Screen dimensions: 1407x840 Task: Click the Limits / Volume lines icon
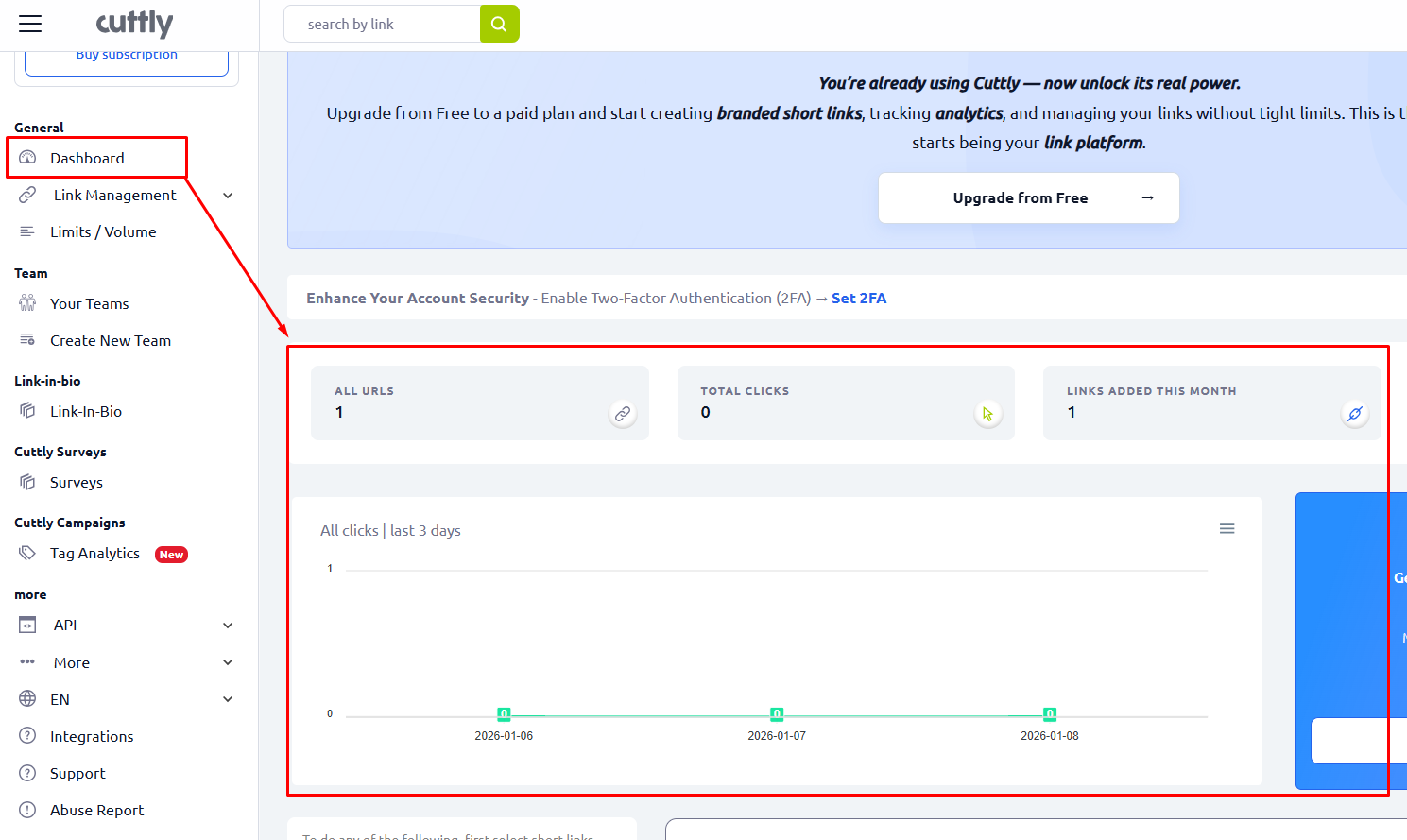coord(27,231)
